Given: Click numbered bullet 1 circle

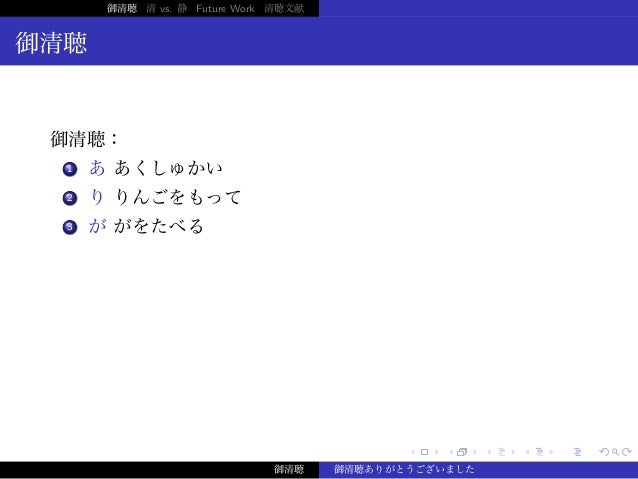Looking at the screenshot, I should (70, 169).
